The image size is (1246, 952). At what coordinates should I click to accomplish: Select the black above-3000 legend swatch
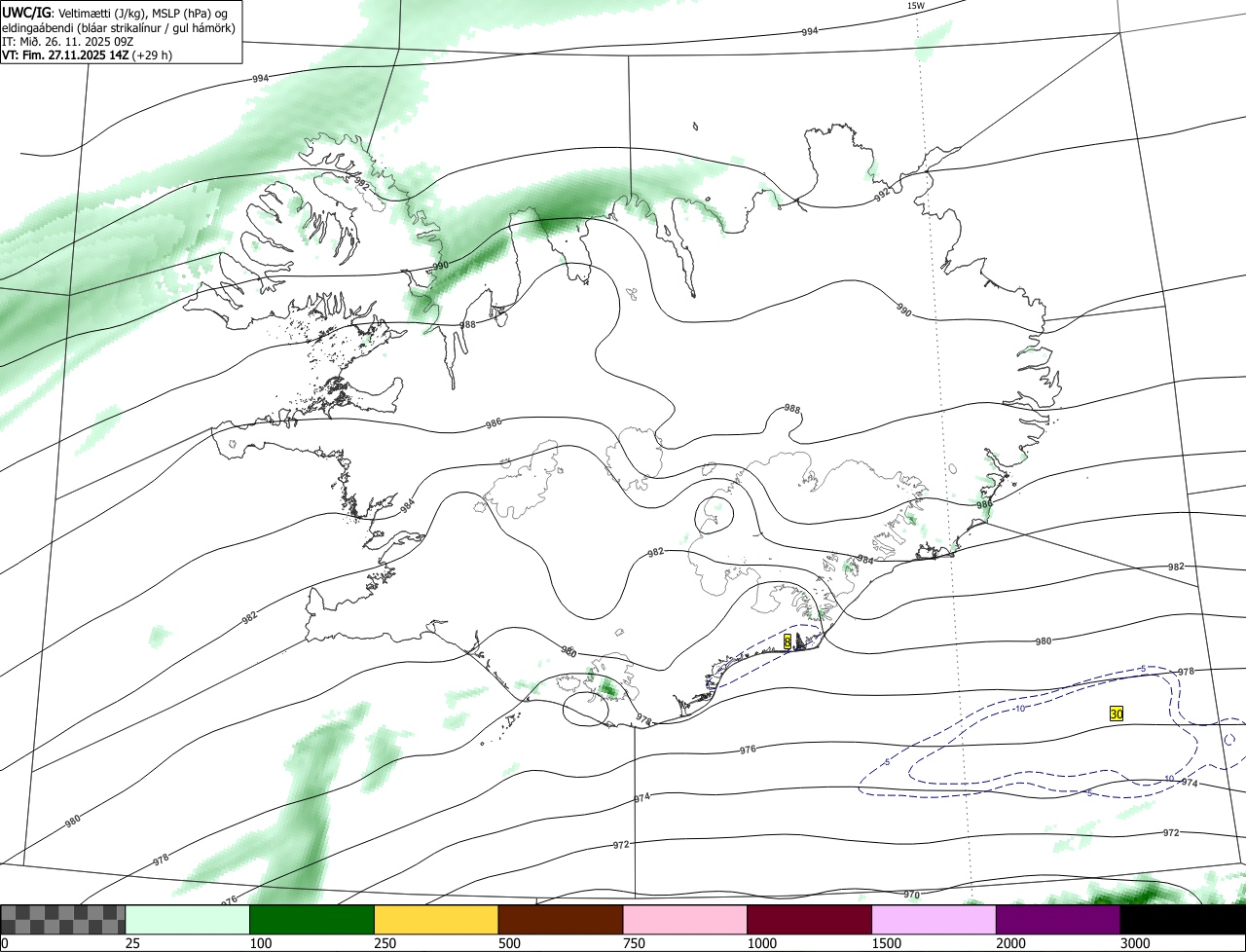[1183, 919]
